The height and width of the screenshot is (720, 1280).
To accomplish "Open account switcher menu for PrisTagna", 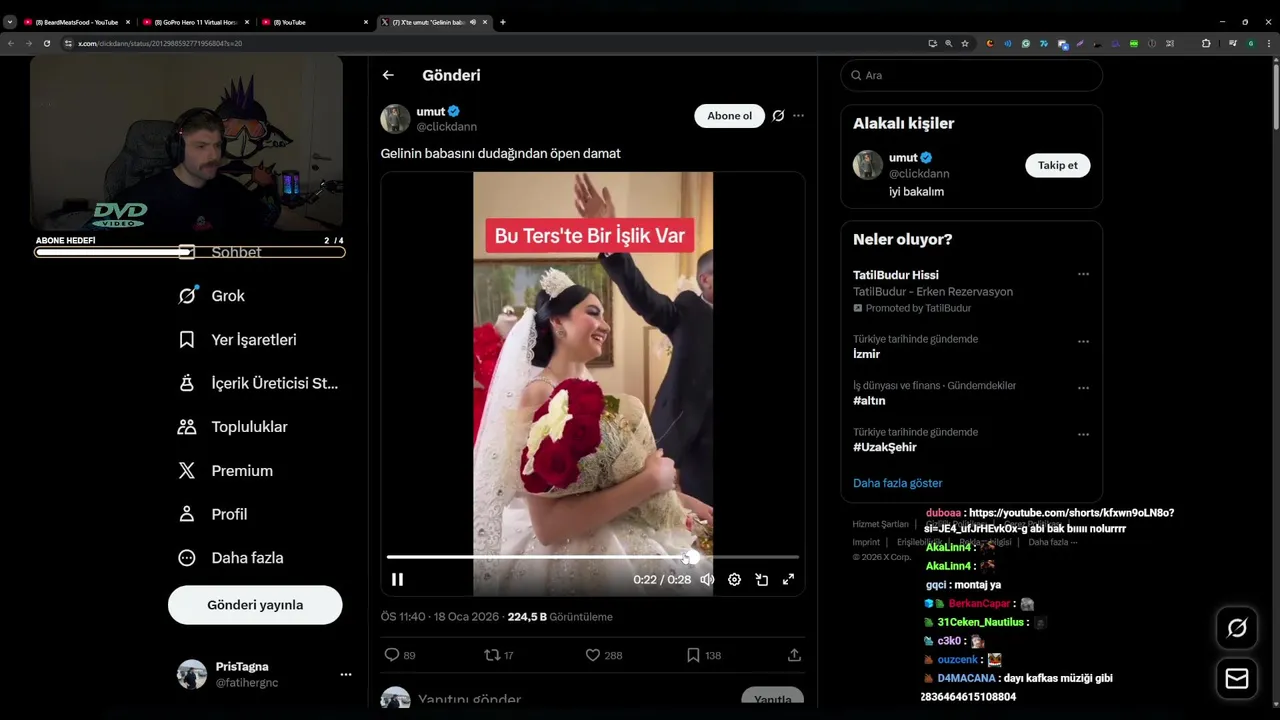I will [345, 675].
